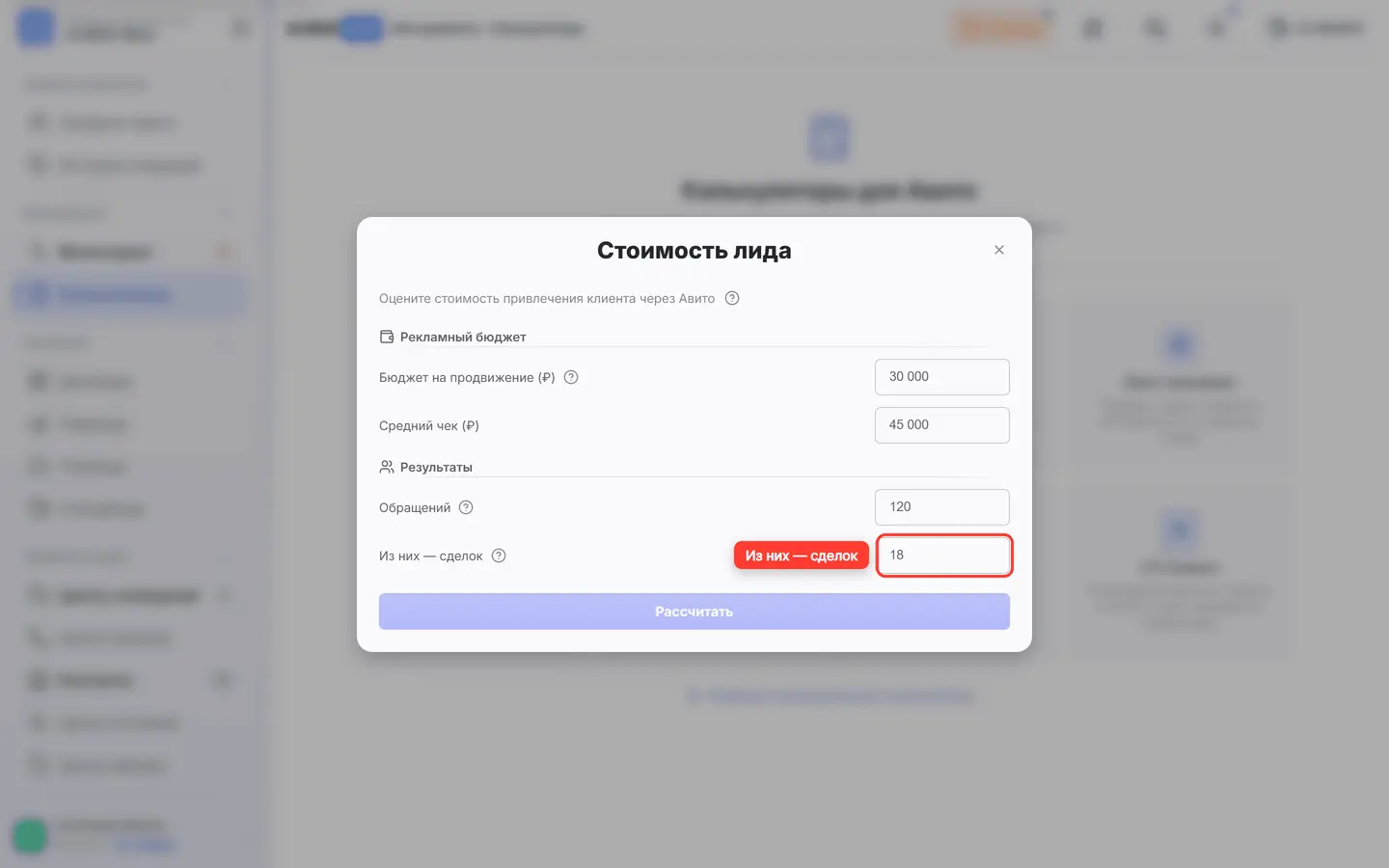
Task: Focus the Бюджет на продвижение field with 30 000
Action: tap(942, 377)
